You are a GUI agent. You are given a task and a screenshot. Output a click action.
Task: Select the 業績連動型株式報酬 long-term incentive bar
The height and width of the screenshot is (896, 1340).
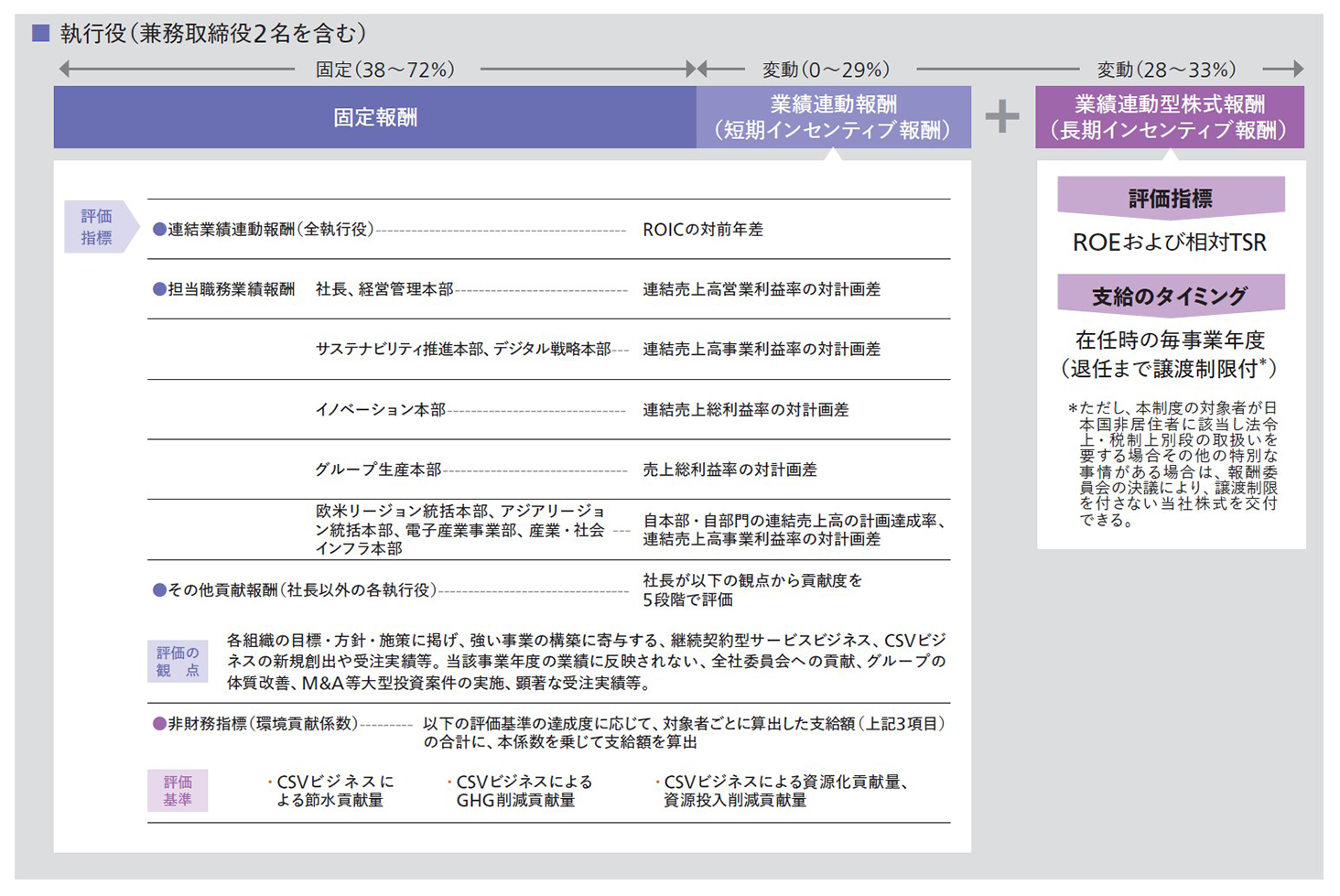point(1169,117)
